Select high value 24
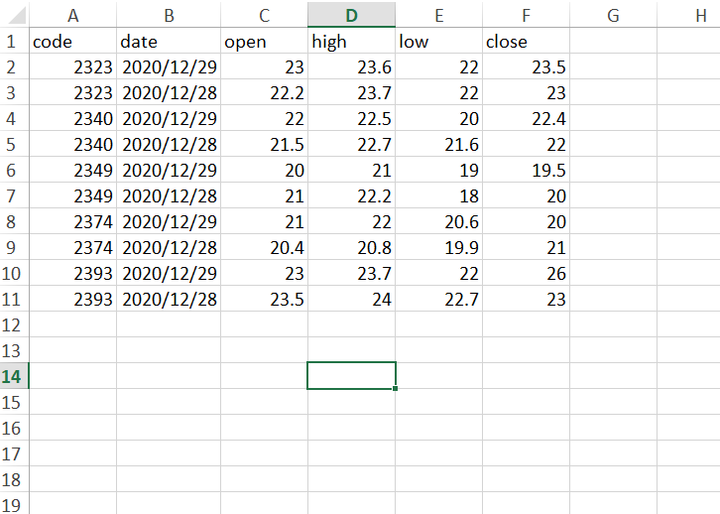 click(351, 299)
